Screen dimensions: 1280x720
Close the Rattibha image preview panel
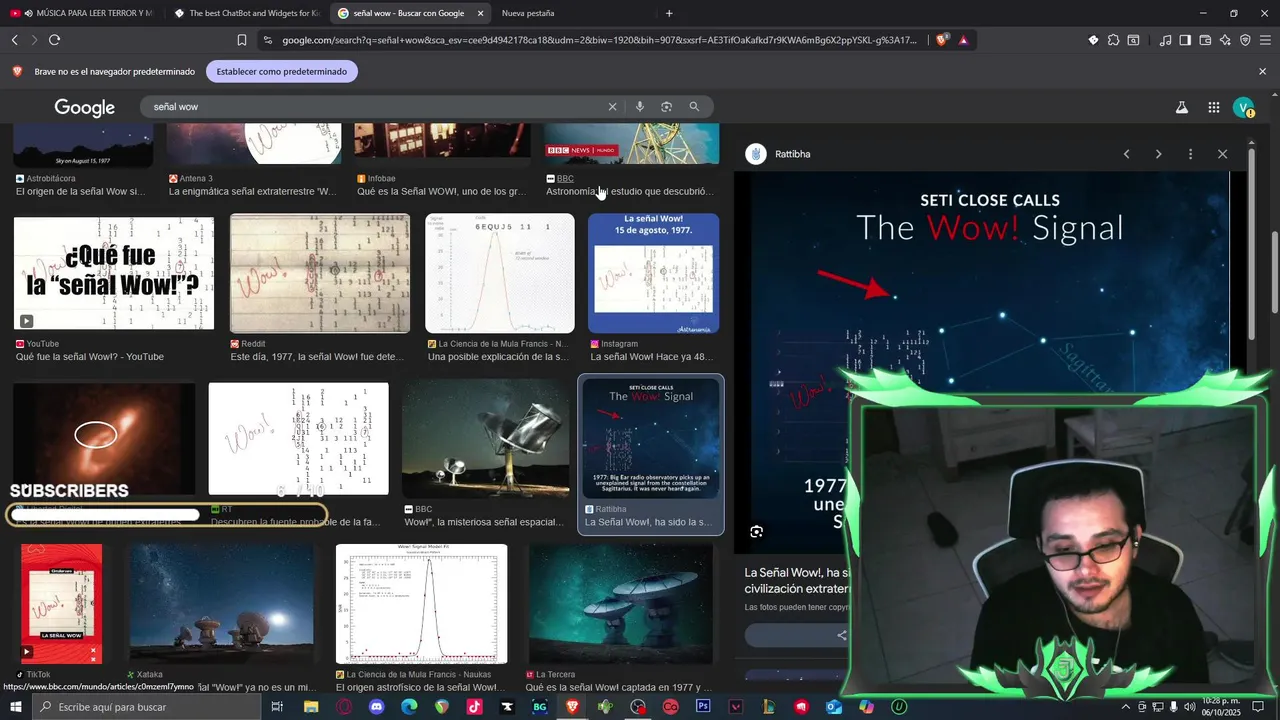[x=1222, y=154]
